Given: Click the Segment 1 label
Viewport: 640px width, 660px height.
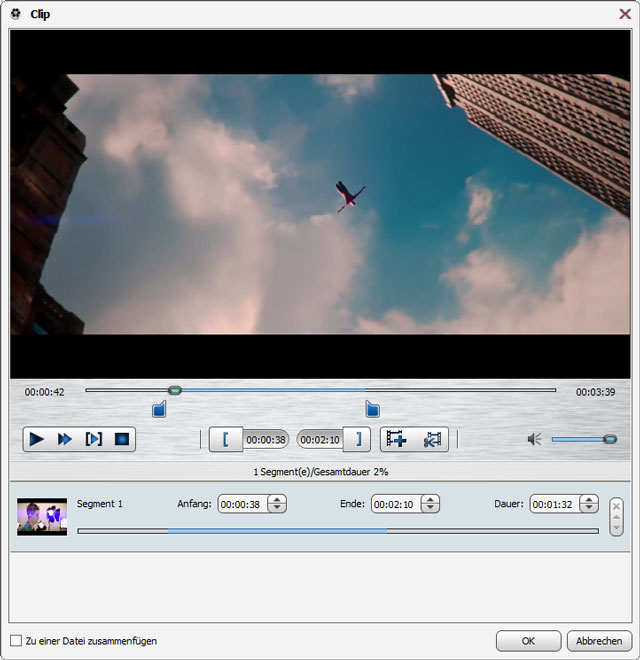Looking at the screenshot, I should pyautogui.click(x=99, y=504).
